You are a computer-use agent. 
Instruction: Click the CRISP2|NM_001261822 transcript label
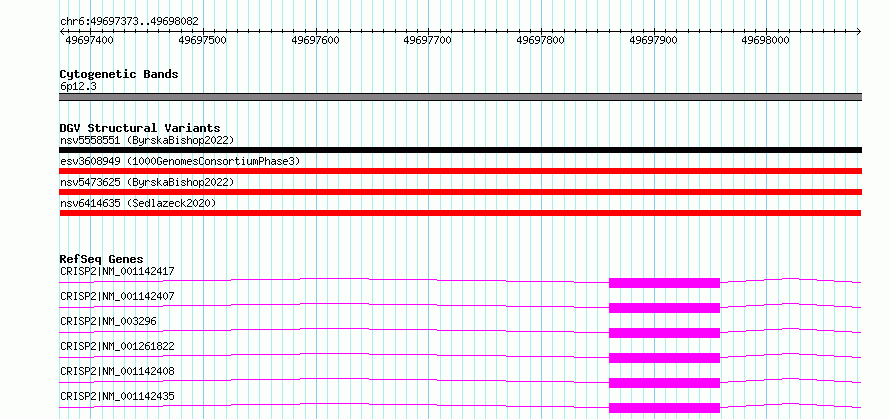[x=117, y=346]
